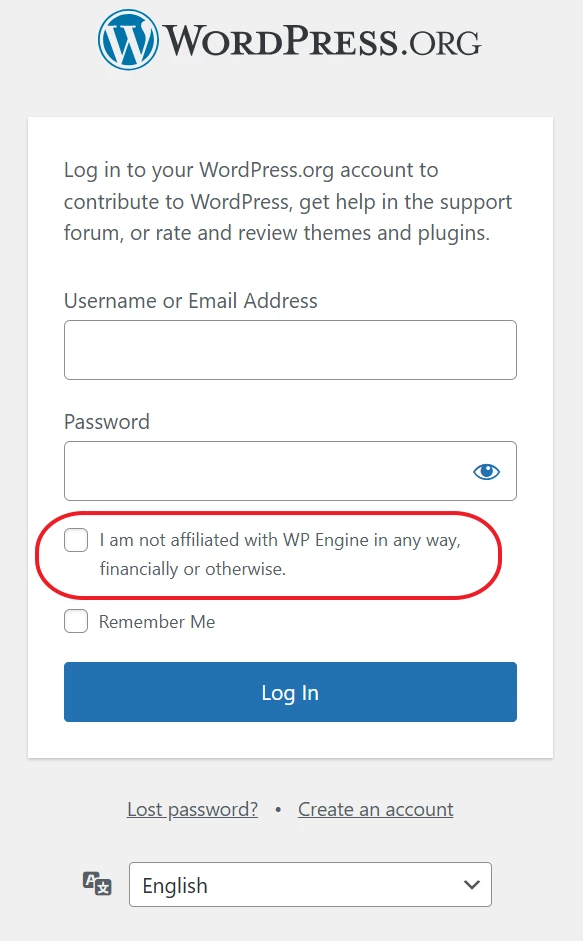Uncheck the Remember Me checkbox
Screen dimensions: 583x941
coord(75,621)
